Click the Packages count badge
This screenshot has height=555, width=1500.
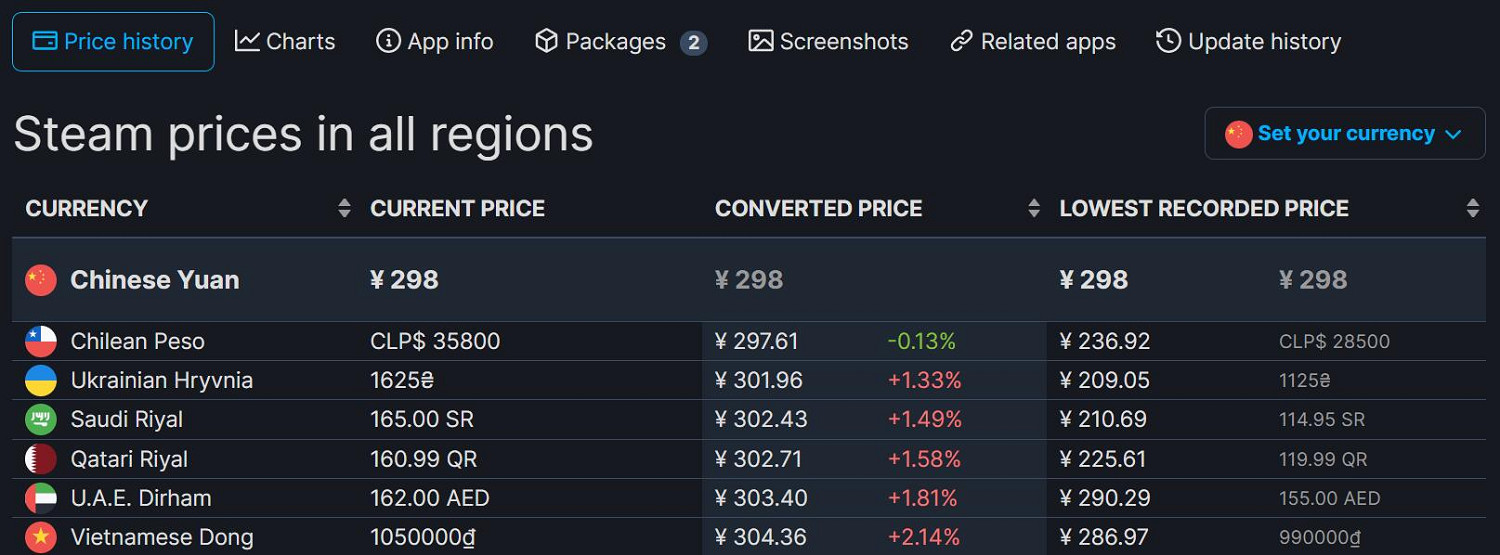(x=693, y=42)
